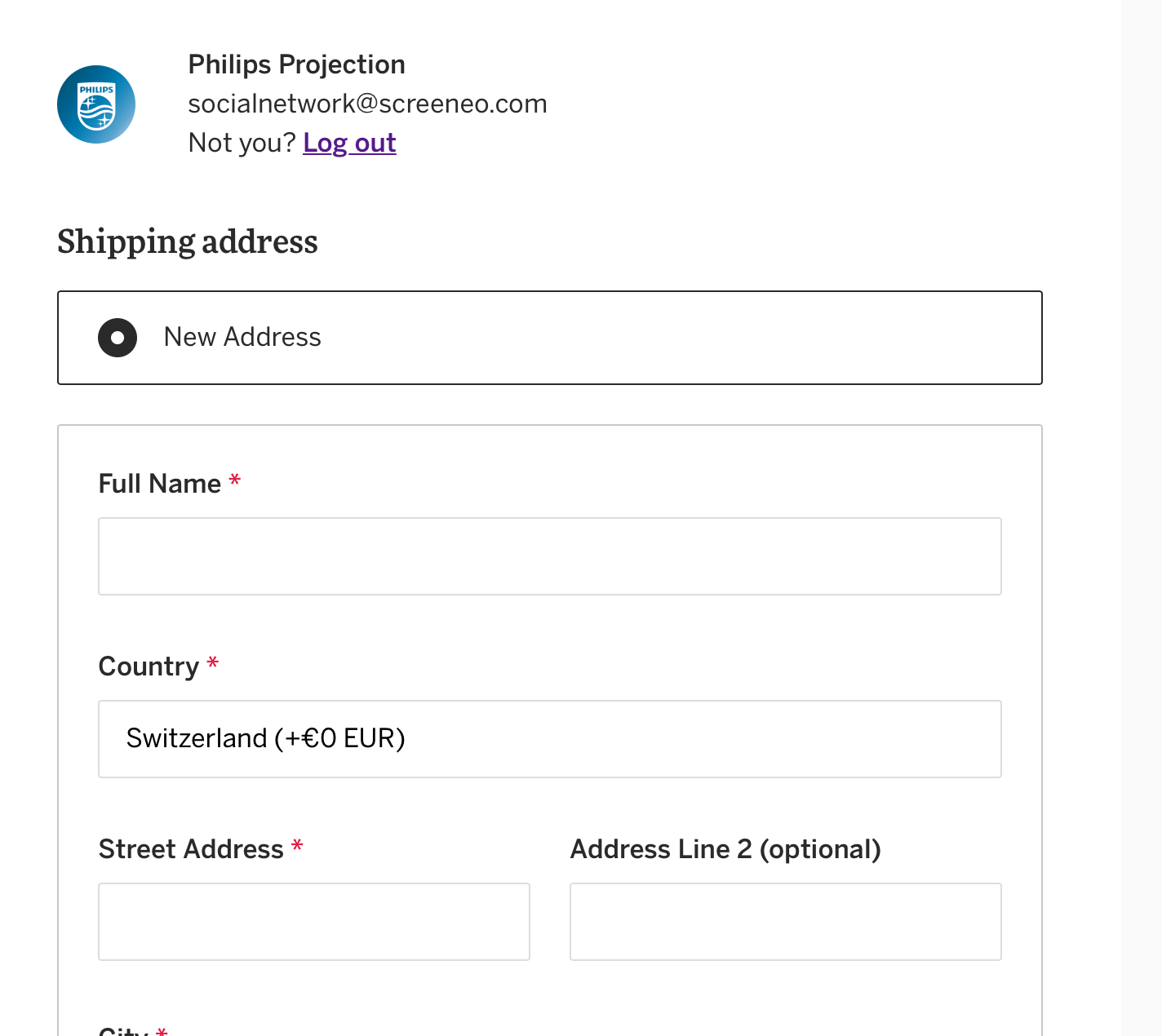This screenshot has height=1036, width=1162.
Task: Click into the Street Address field
Action: (313, 922)
